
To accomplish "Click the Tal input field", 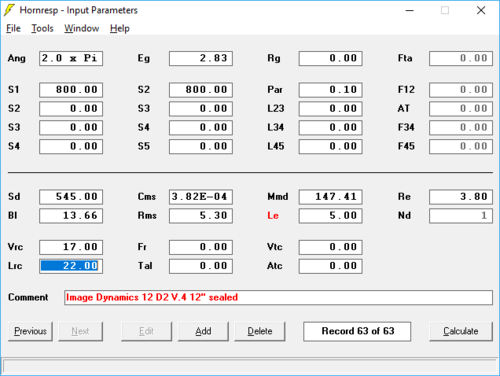I will tap(201, 266).
